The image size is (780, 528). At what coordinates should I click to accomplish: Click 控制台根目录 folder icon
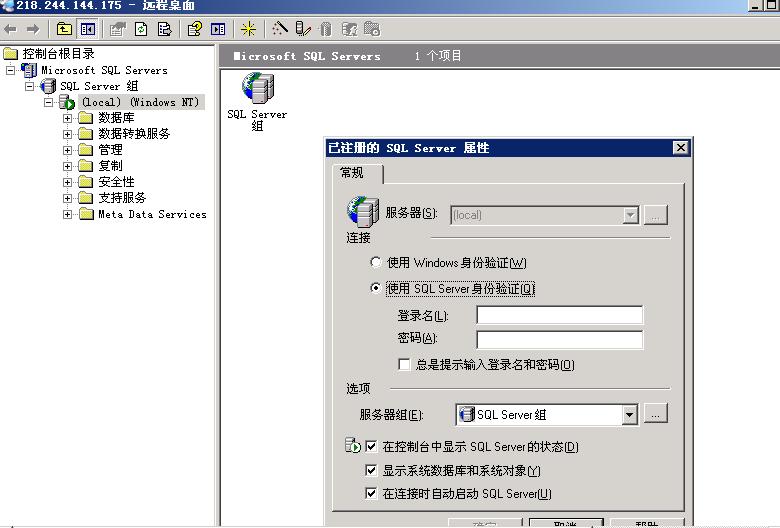pos(11,53)
